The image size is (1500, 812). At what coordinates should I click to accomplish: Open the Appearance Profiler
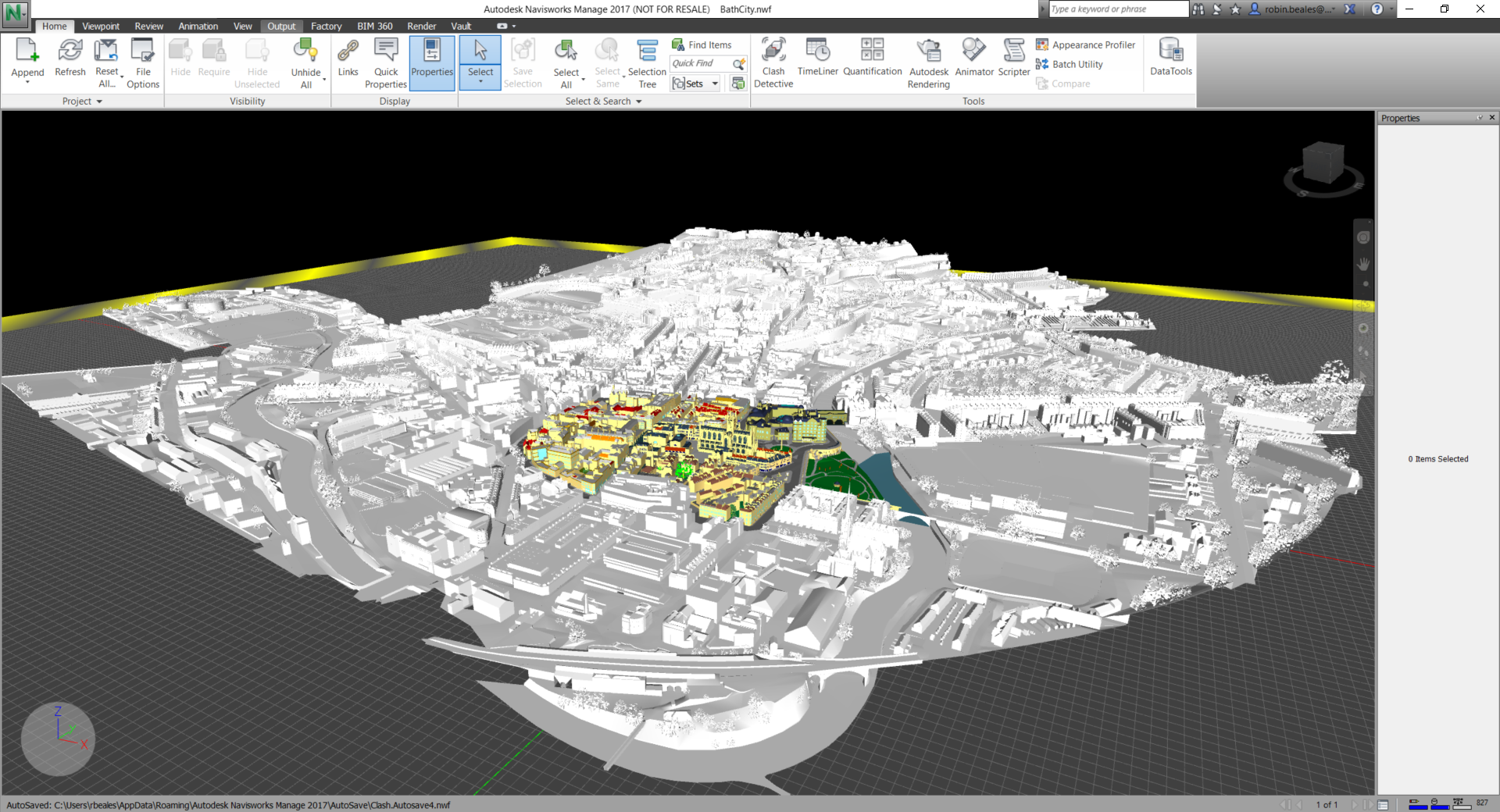click(x=1085, y=45)
